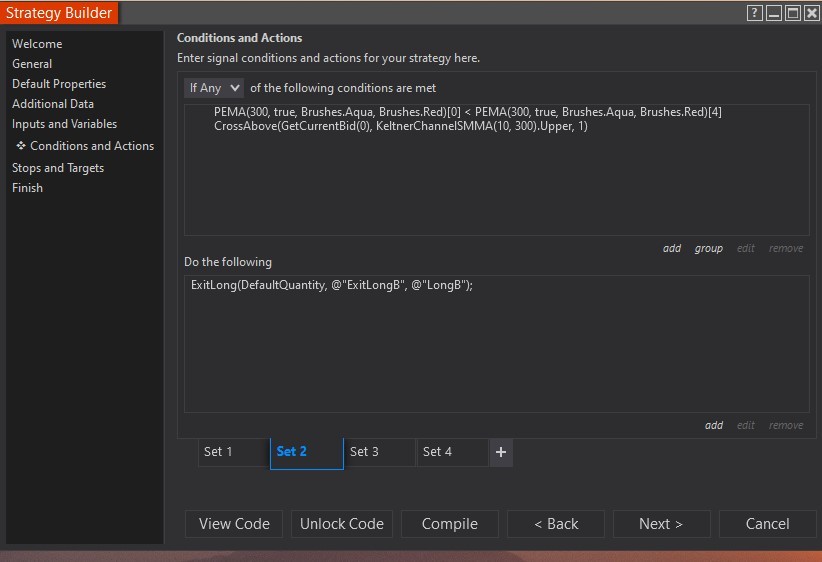Cancel the Strategy Builder
822x562 pixels.
(x=767, y=524)
